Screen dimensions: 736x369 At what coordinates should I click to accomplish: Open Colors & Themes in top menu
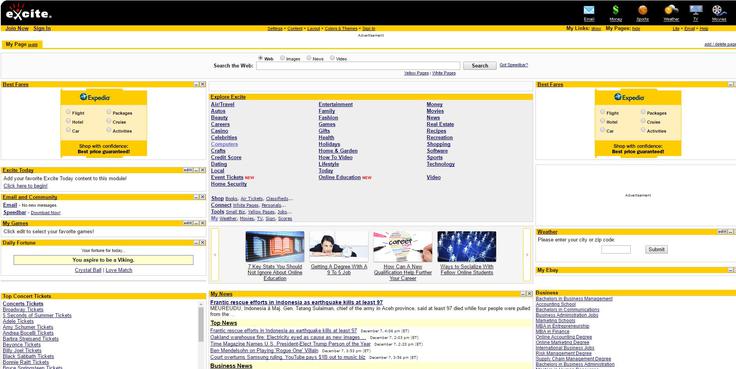click(341, 29)
